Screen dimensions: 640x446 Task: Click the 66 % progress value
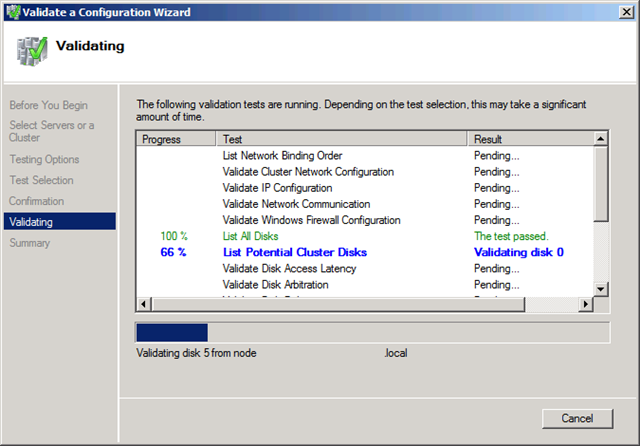click(x=173, y=252)
